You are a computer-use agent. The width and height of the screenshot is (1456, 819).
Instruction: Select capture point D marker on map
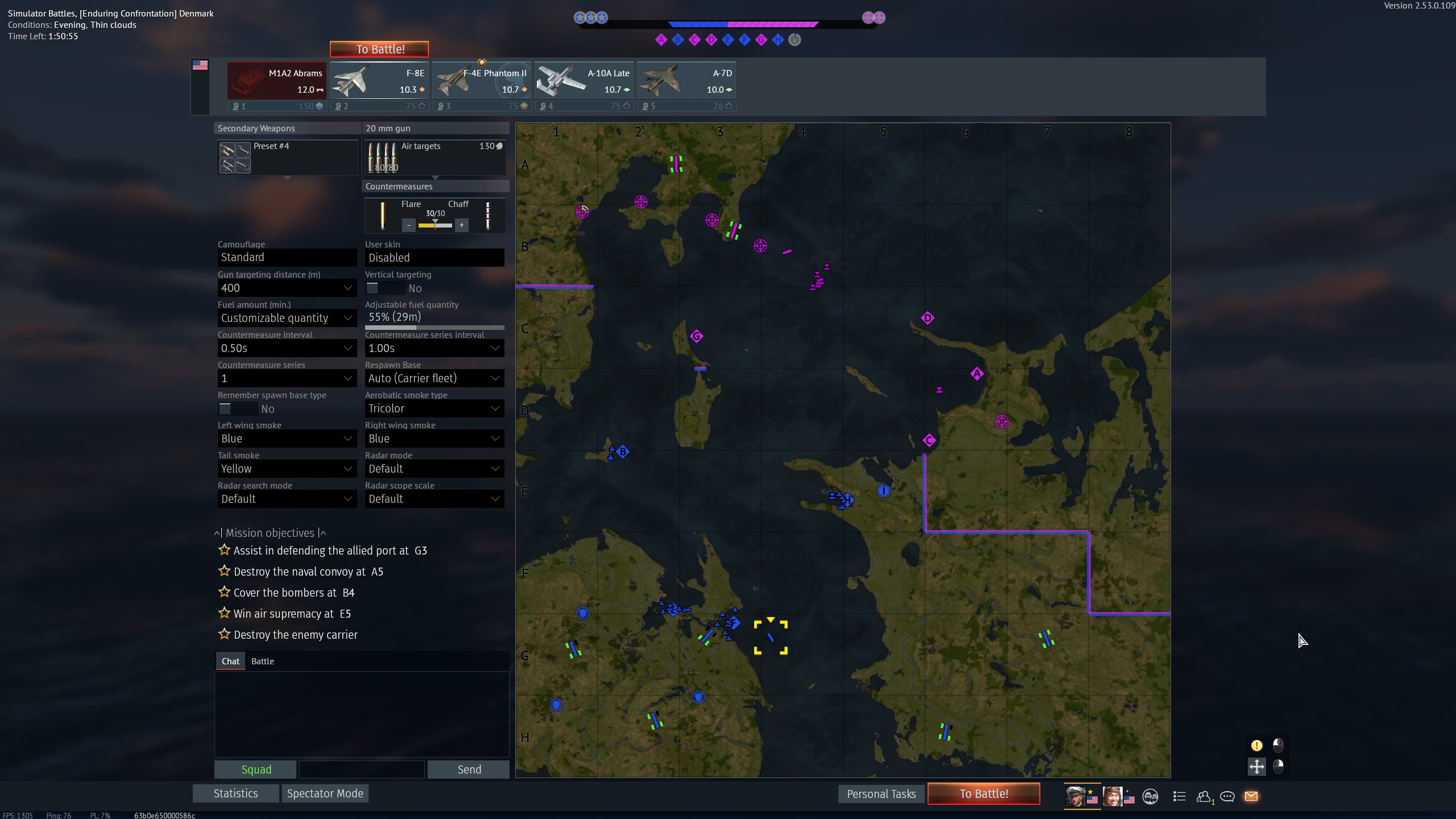(x=927, y=318)
